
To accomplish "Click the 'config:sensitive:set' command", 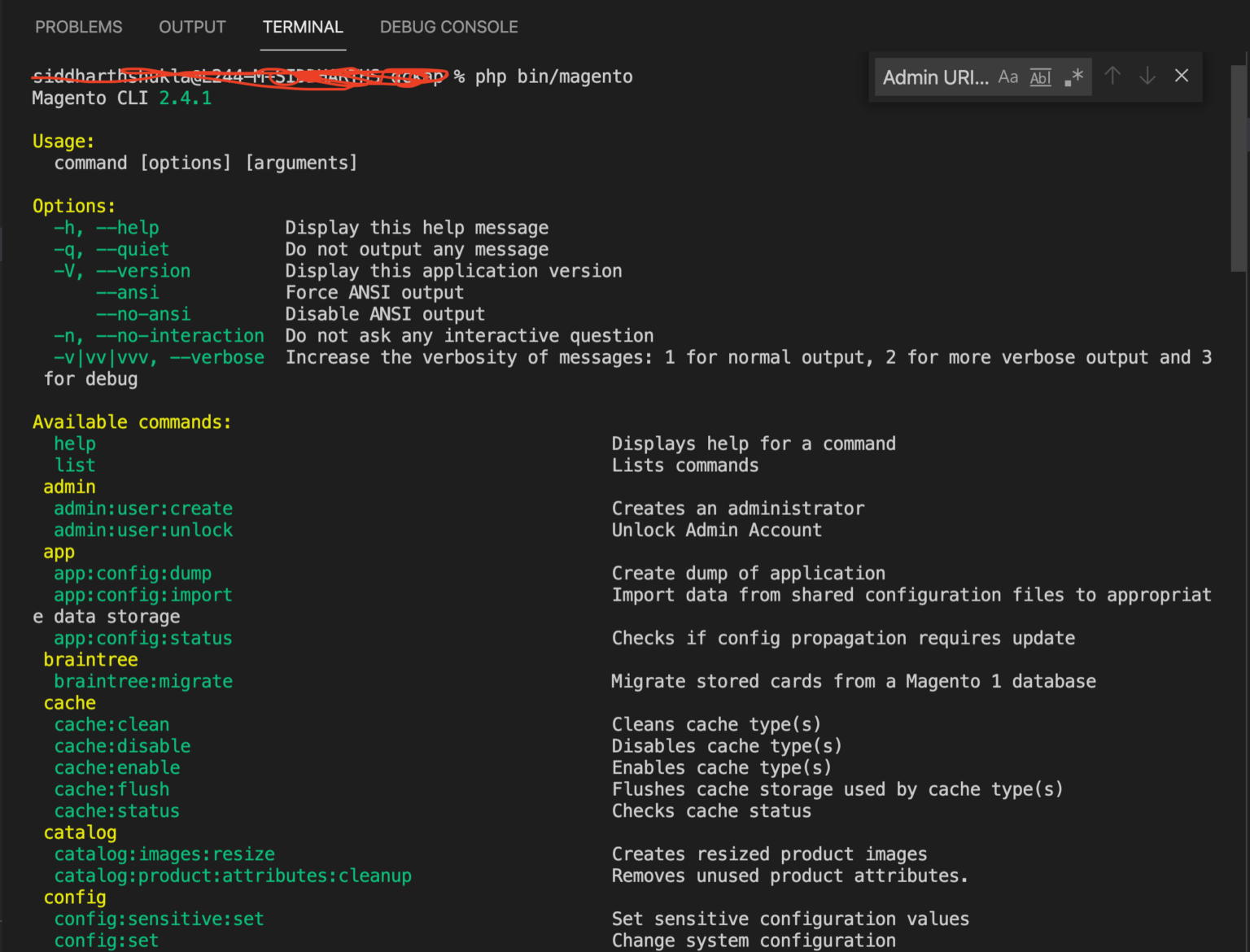I will (160, 919).
